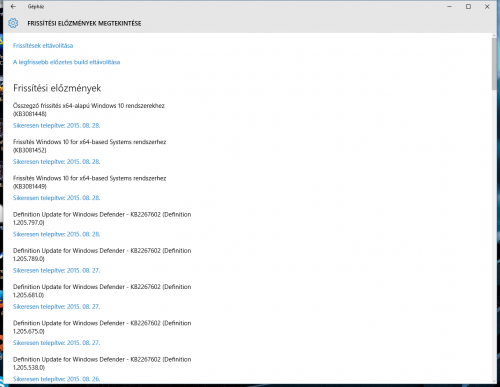Open status link under Definition 1.205.789.0

[56, 270]
